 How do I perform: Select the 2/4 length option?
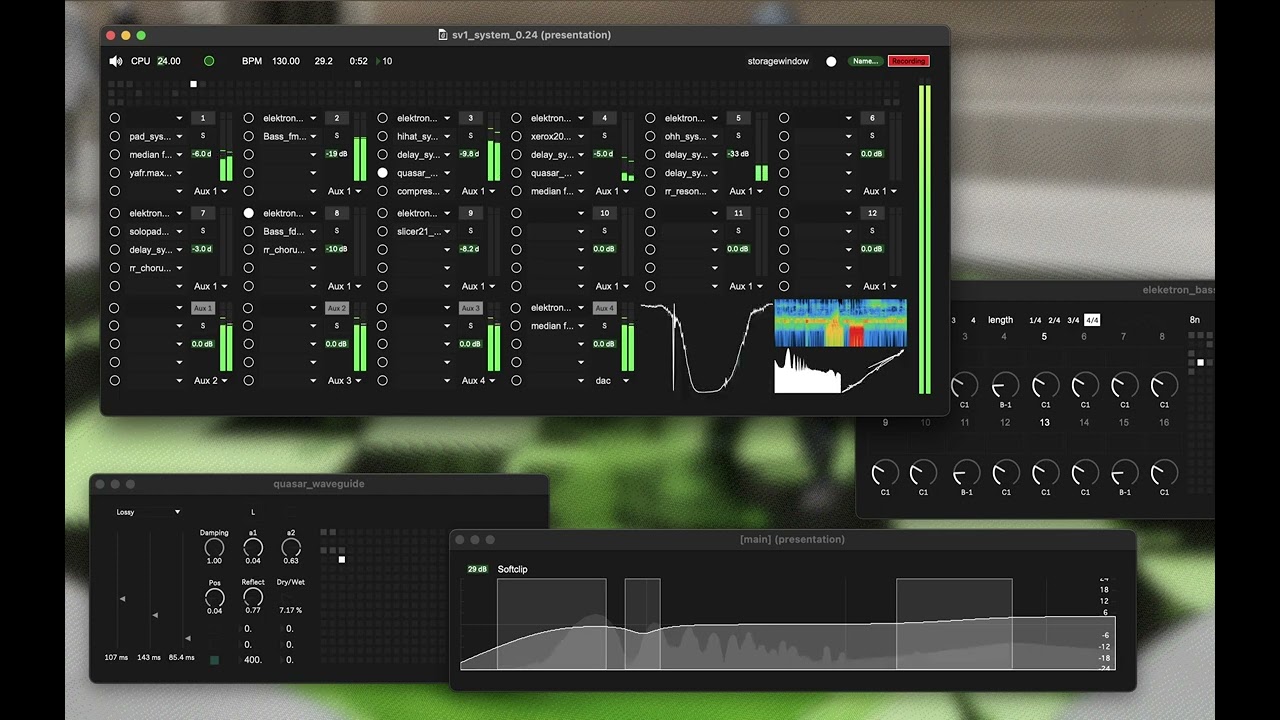pyautogui.click(x=1054, y=320)
